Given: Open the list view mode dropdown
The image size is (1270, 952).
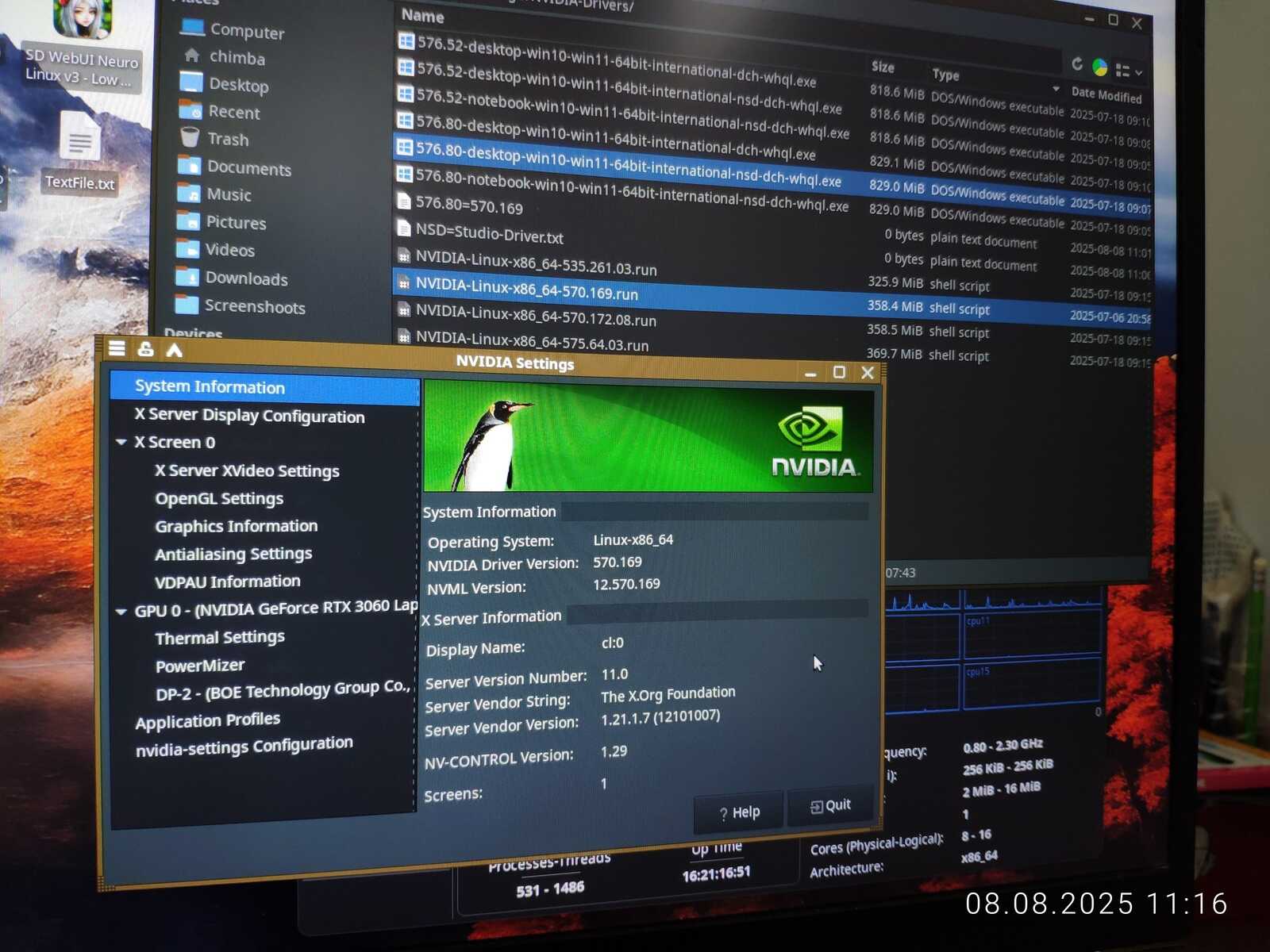Looking at the screenshot, I should coord(1129,71).
